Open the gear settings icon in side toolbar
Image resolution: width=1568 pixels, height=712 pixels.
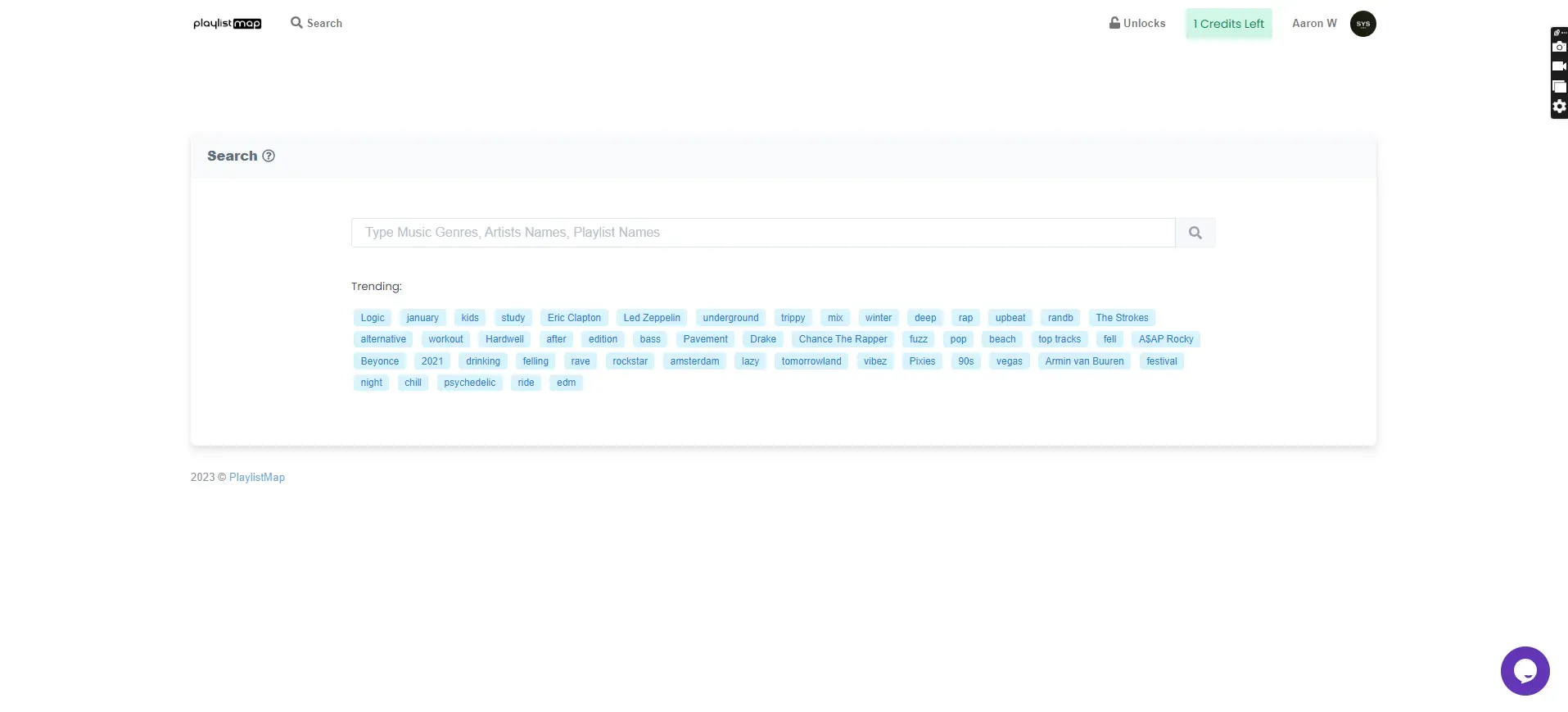click(x=1559, y=107)
